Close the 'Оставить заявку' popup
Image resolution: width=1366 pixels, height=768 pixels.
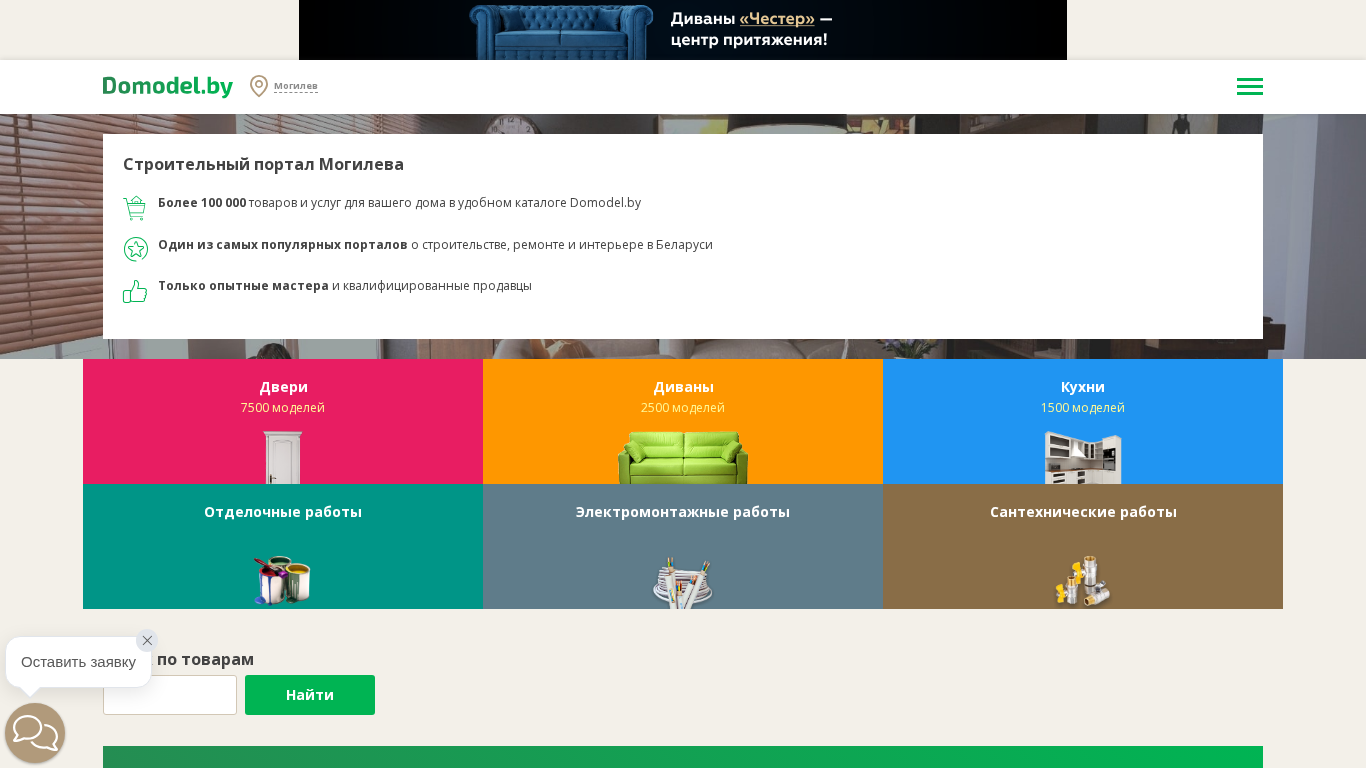coord(147,640)
